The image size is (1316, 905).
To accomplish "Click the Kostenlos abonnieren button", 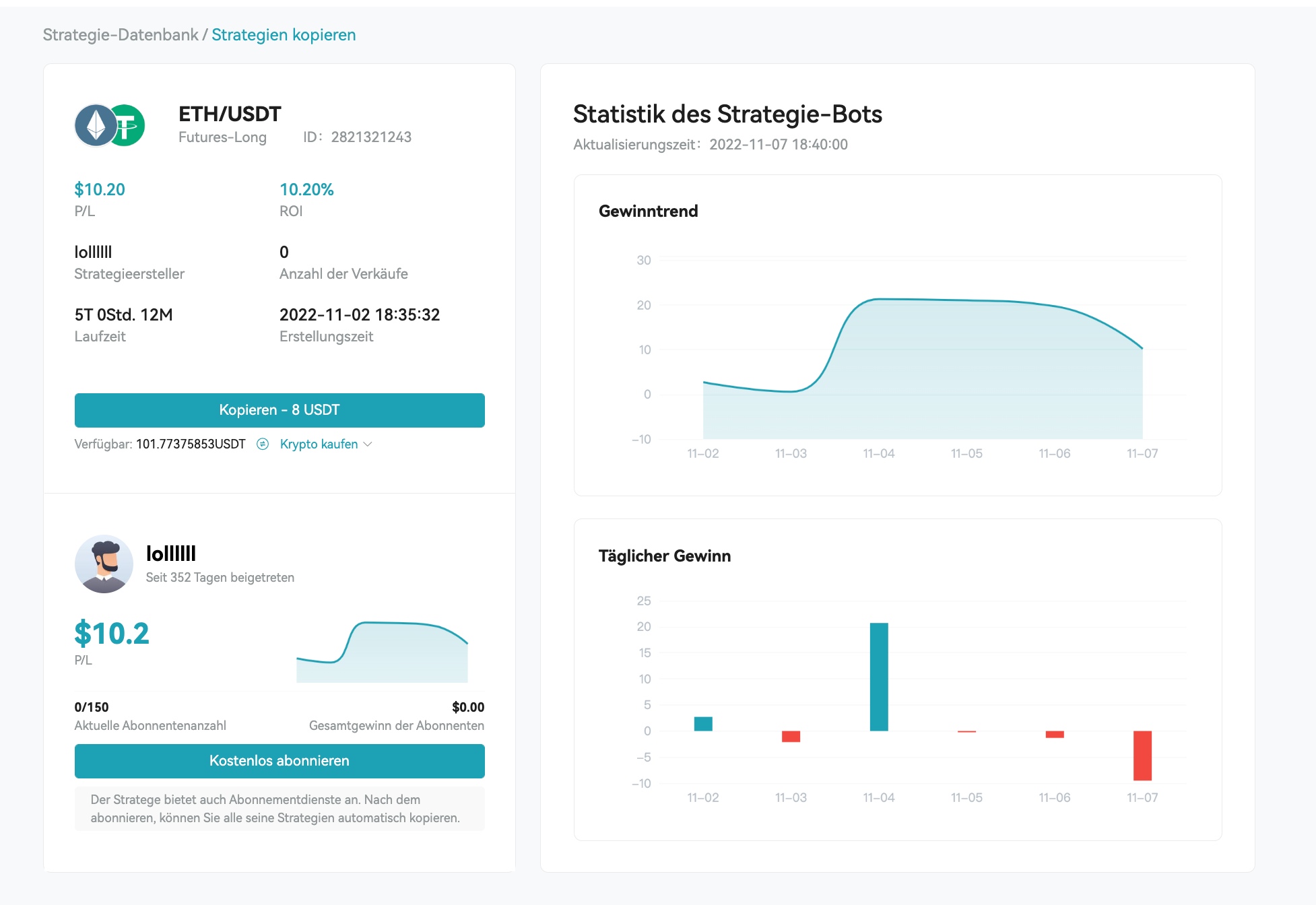I will (279, 761).
